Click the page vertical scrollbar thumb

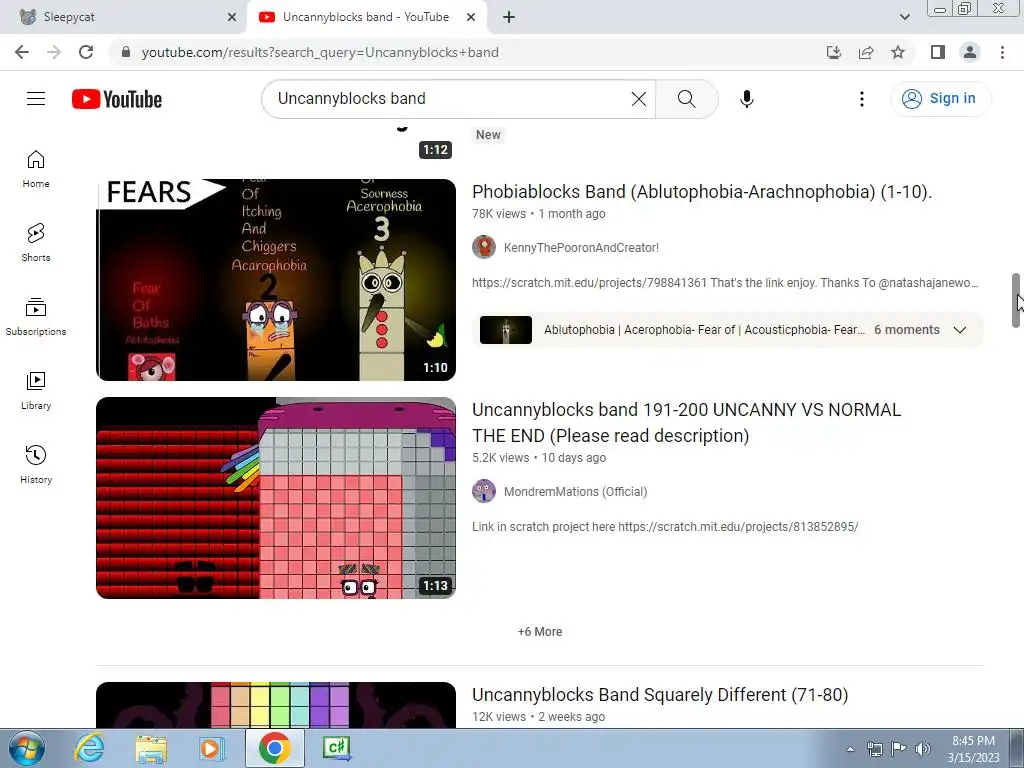tap(1016, 300)
